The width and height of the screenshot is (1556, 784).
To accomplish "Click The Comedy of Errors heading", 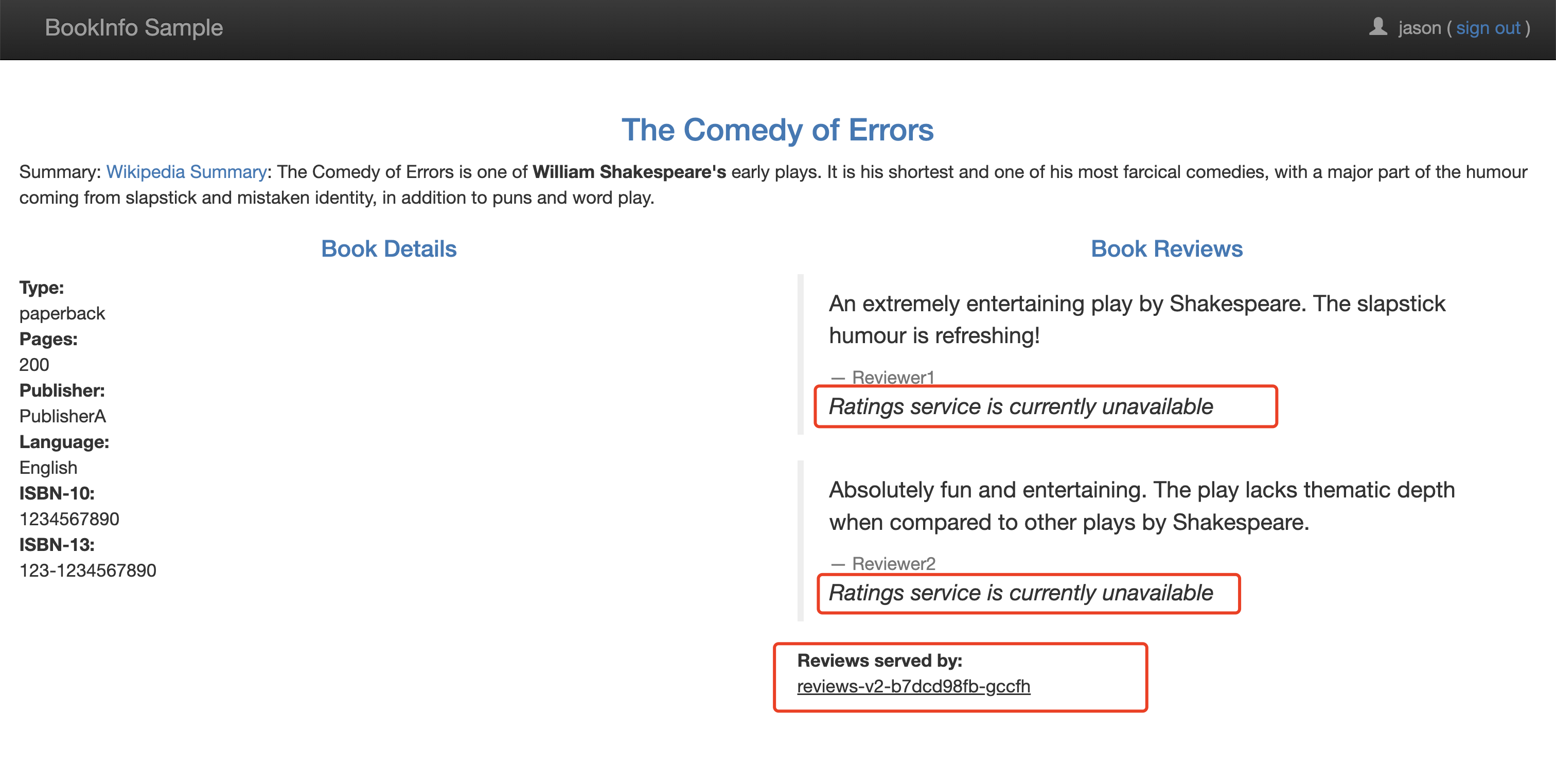I will (777, 130).
